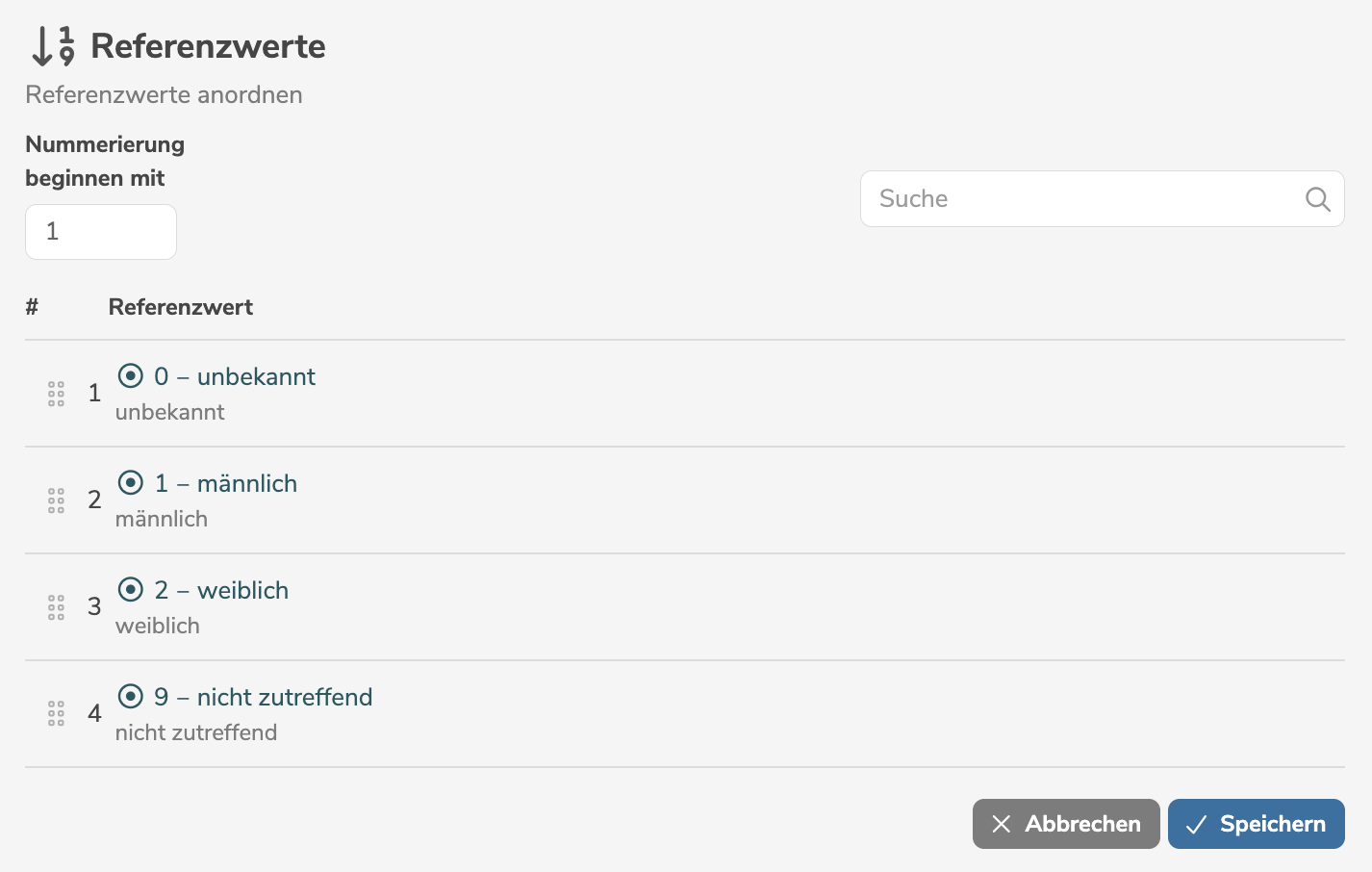Click the drag handle for row 3 weiblich

click(56, 607)
